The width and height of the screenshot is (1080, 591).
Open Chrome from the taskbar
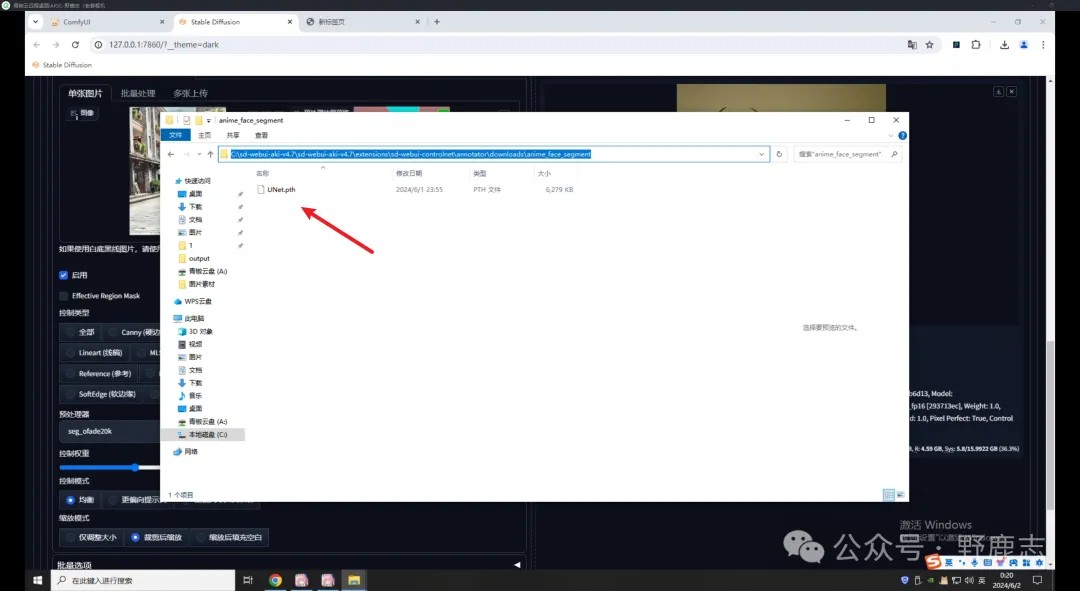coord(276,580)
